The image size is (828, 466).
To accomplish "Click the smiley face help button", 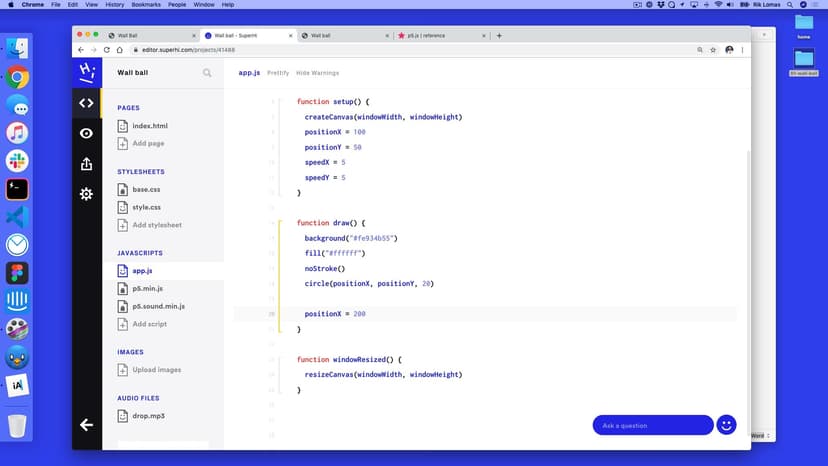I will 727,425.
